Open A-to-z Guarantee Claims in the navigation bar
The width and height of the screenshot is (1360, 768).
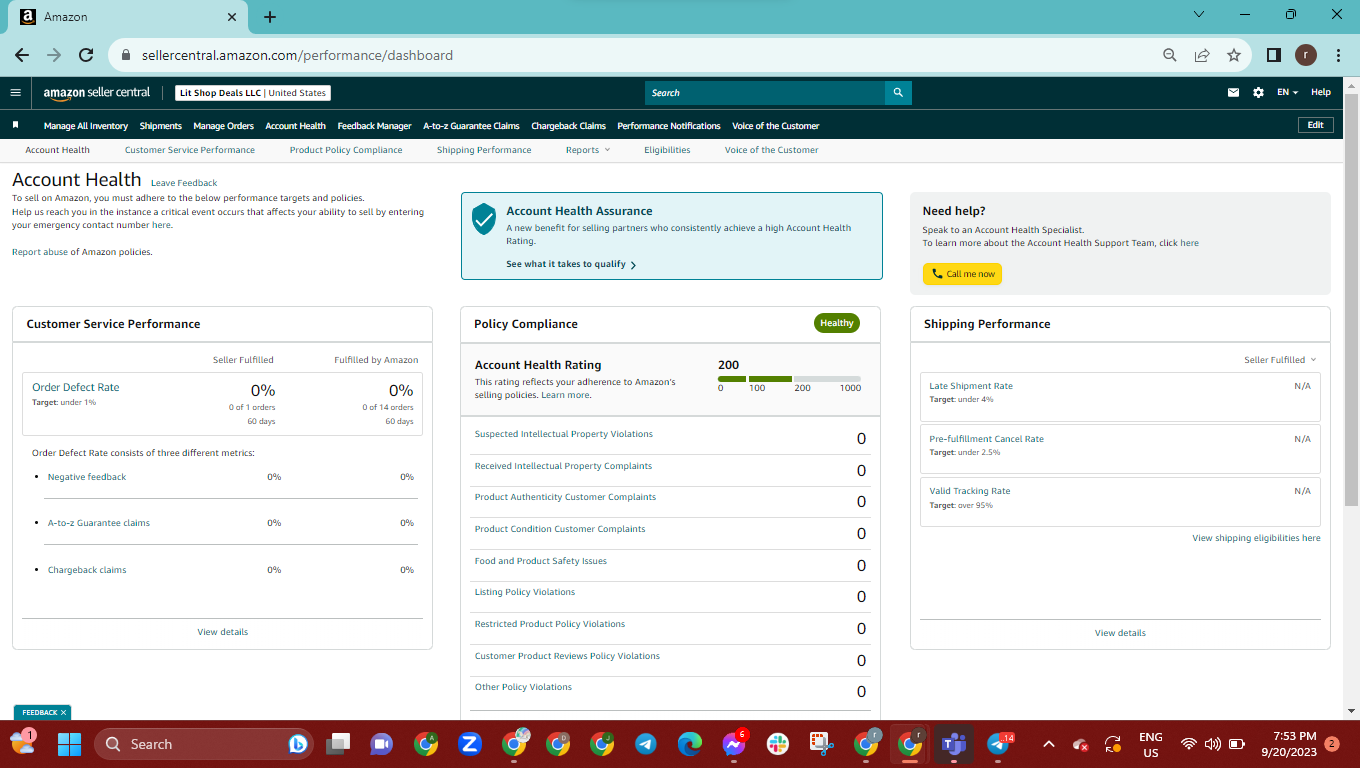[x=471, y=126]
